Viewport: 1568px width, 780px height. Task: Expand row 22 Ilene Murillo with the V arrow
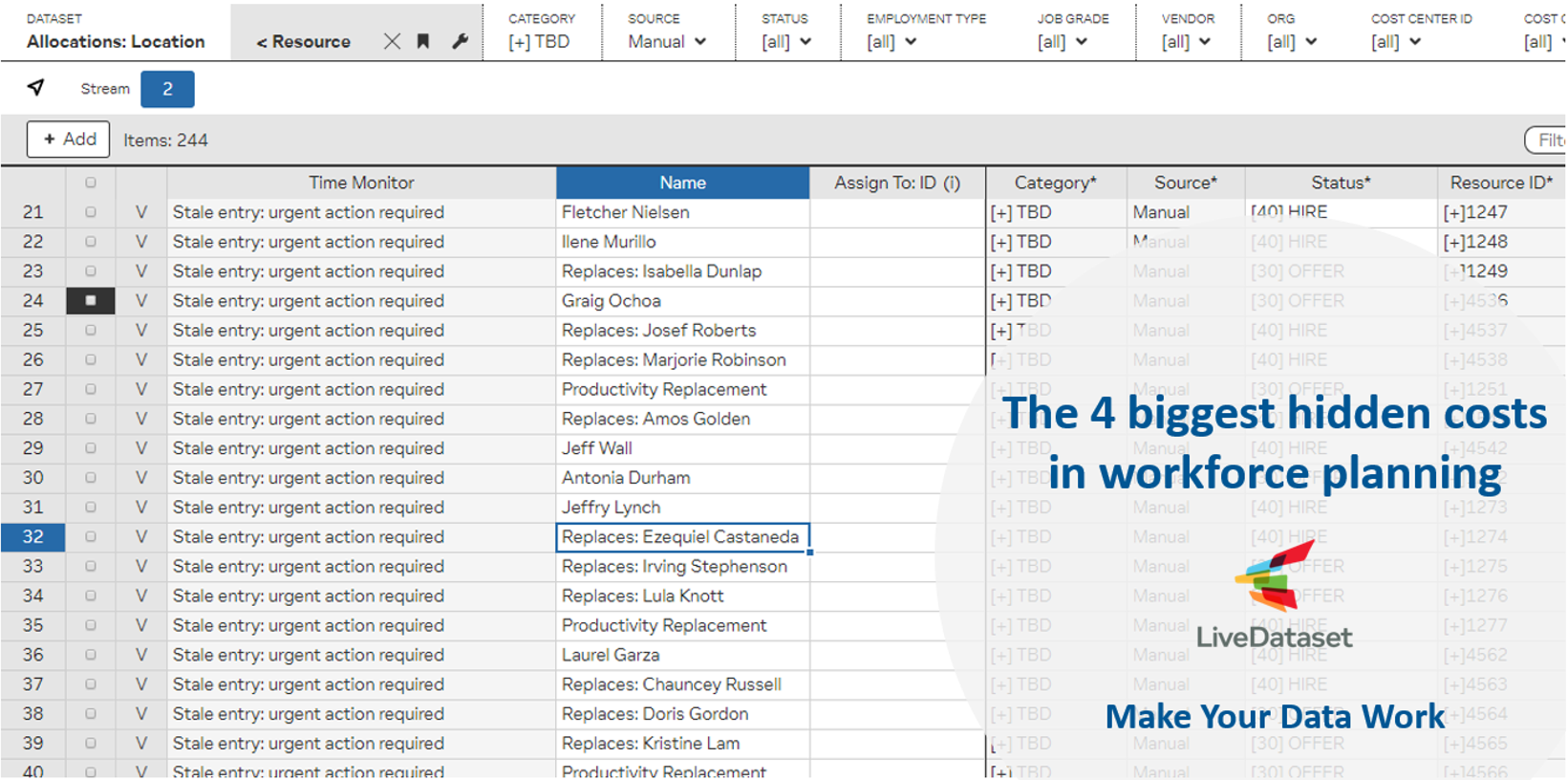click(x=141, y=242)
